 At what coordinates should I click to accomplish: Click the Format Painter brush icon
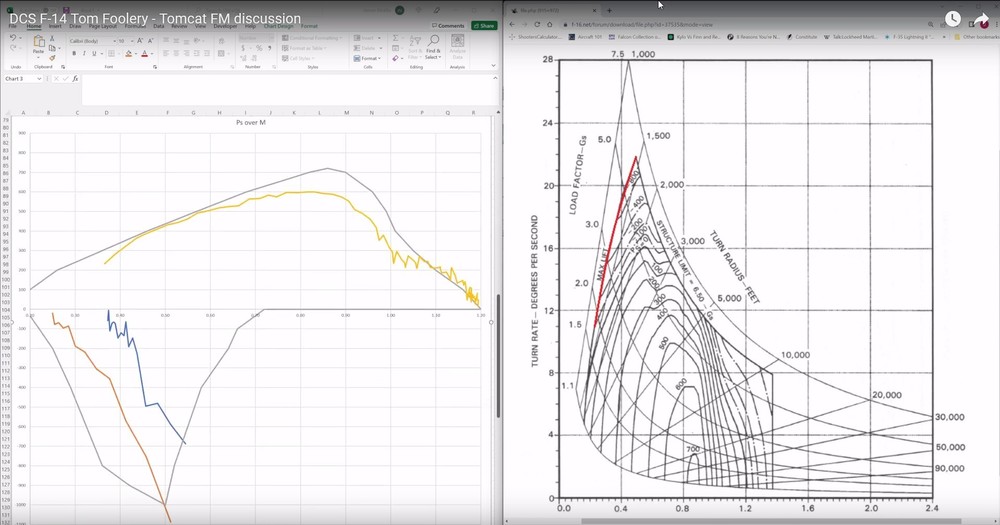point(52,58)
